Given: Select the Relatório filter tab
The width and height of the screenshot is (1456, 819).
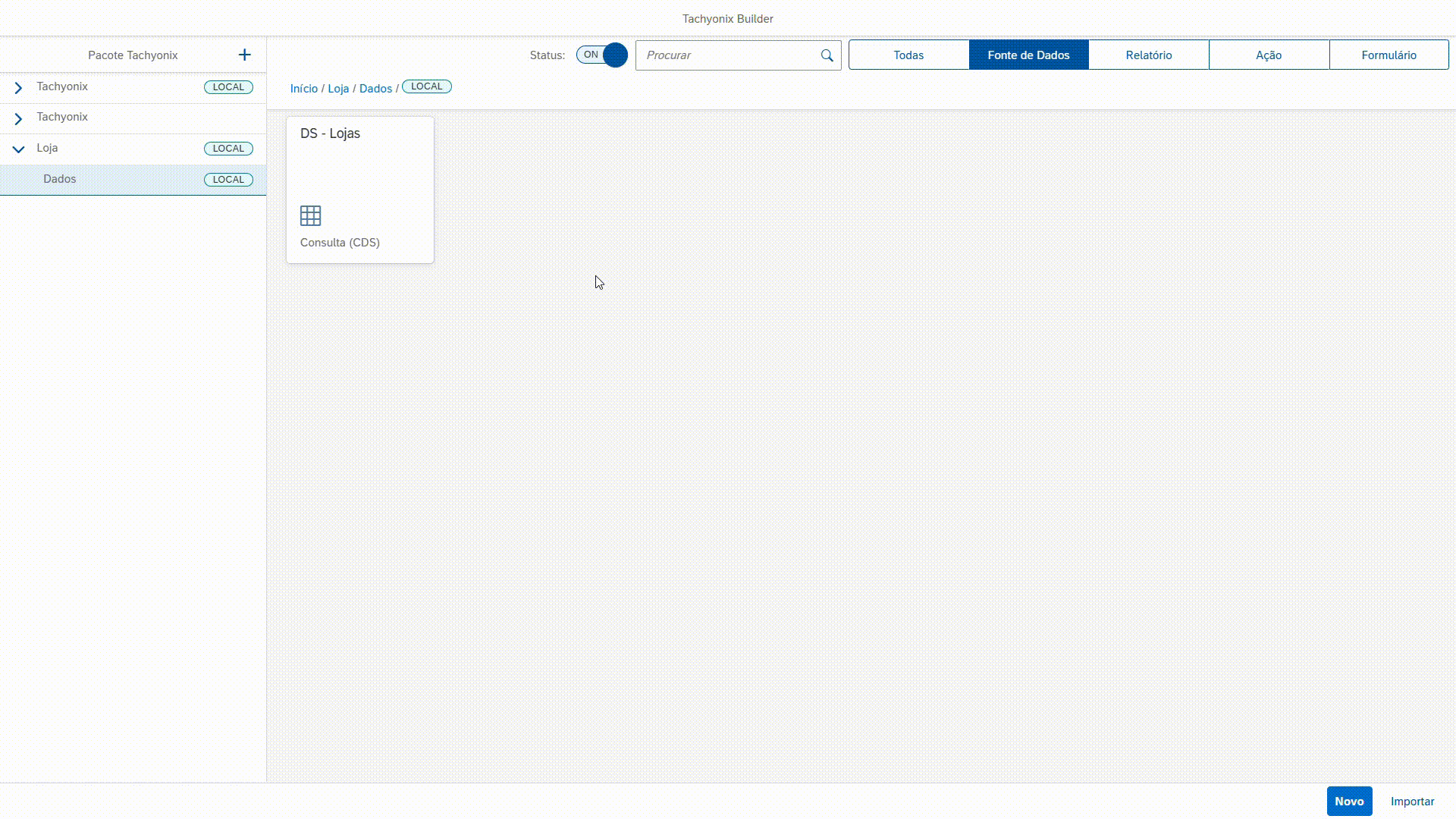Looking at the screenshot, I should tap(1148, 55).
